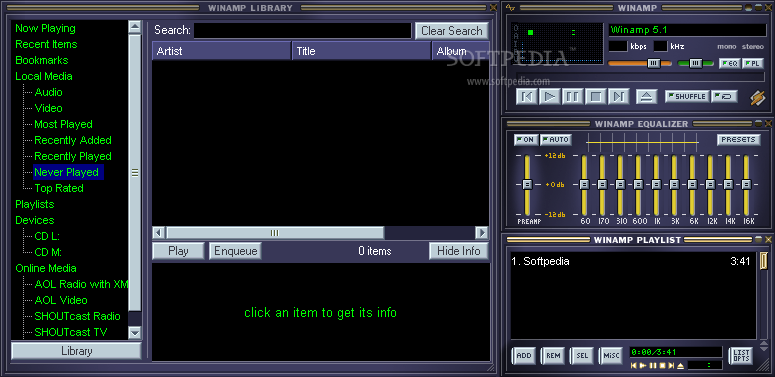Click the Winamp lightning bolt logo icon
The width and height of the screenshot is (775, 377).
click(757, 97)
